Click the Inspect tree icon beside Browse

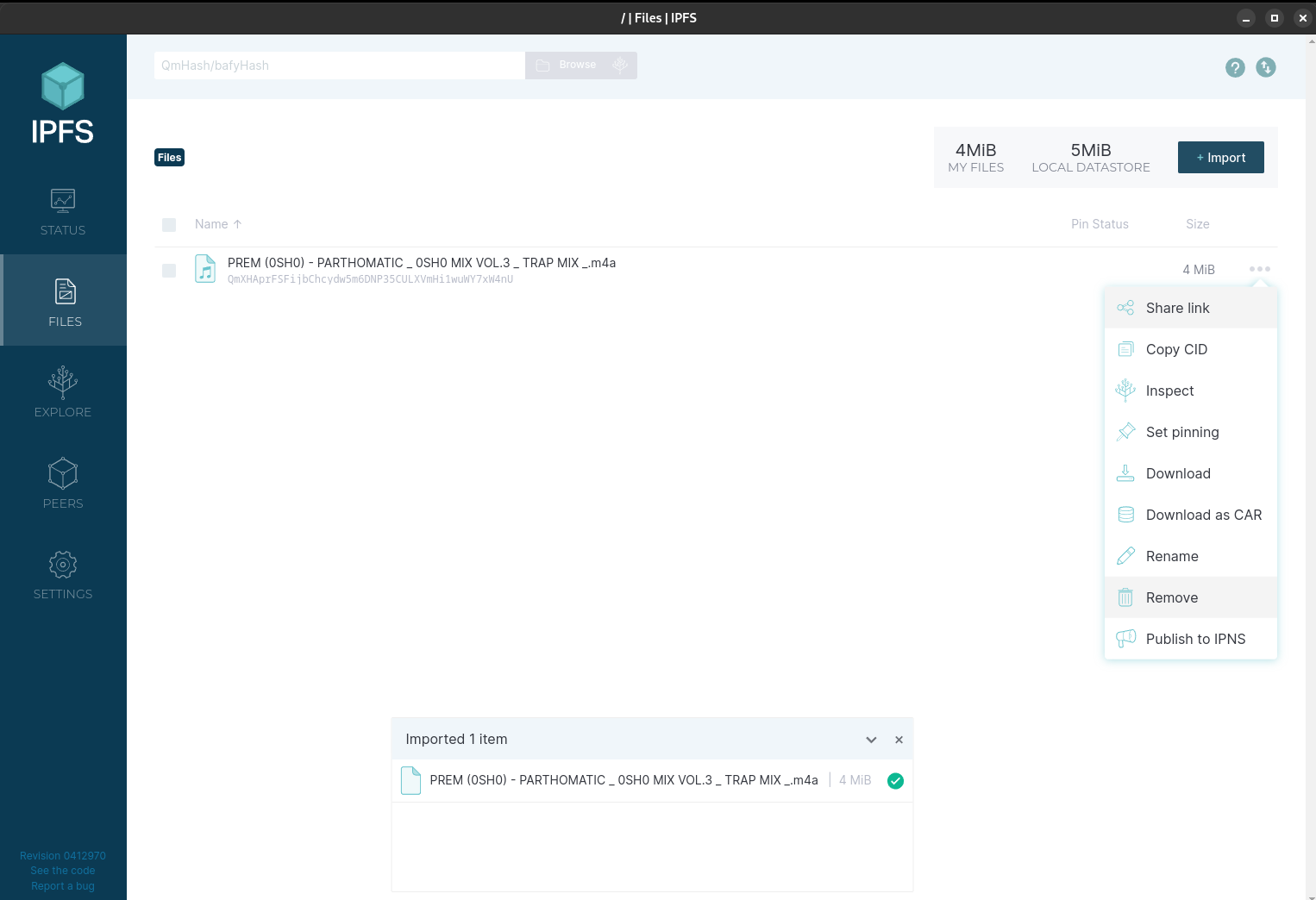click(620, 65)
